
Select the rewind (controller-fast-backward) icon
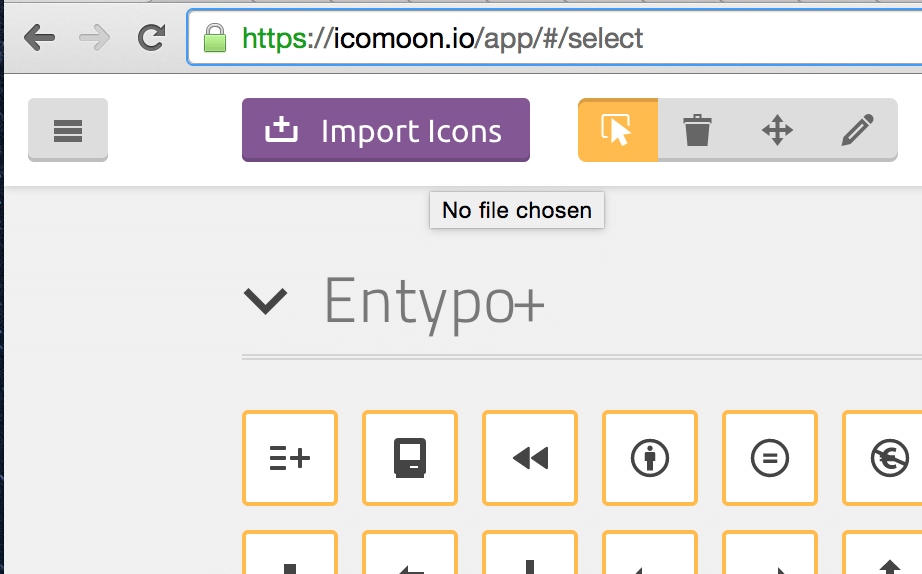click(530, 458)
